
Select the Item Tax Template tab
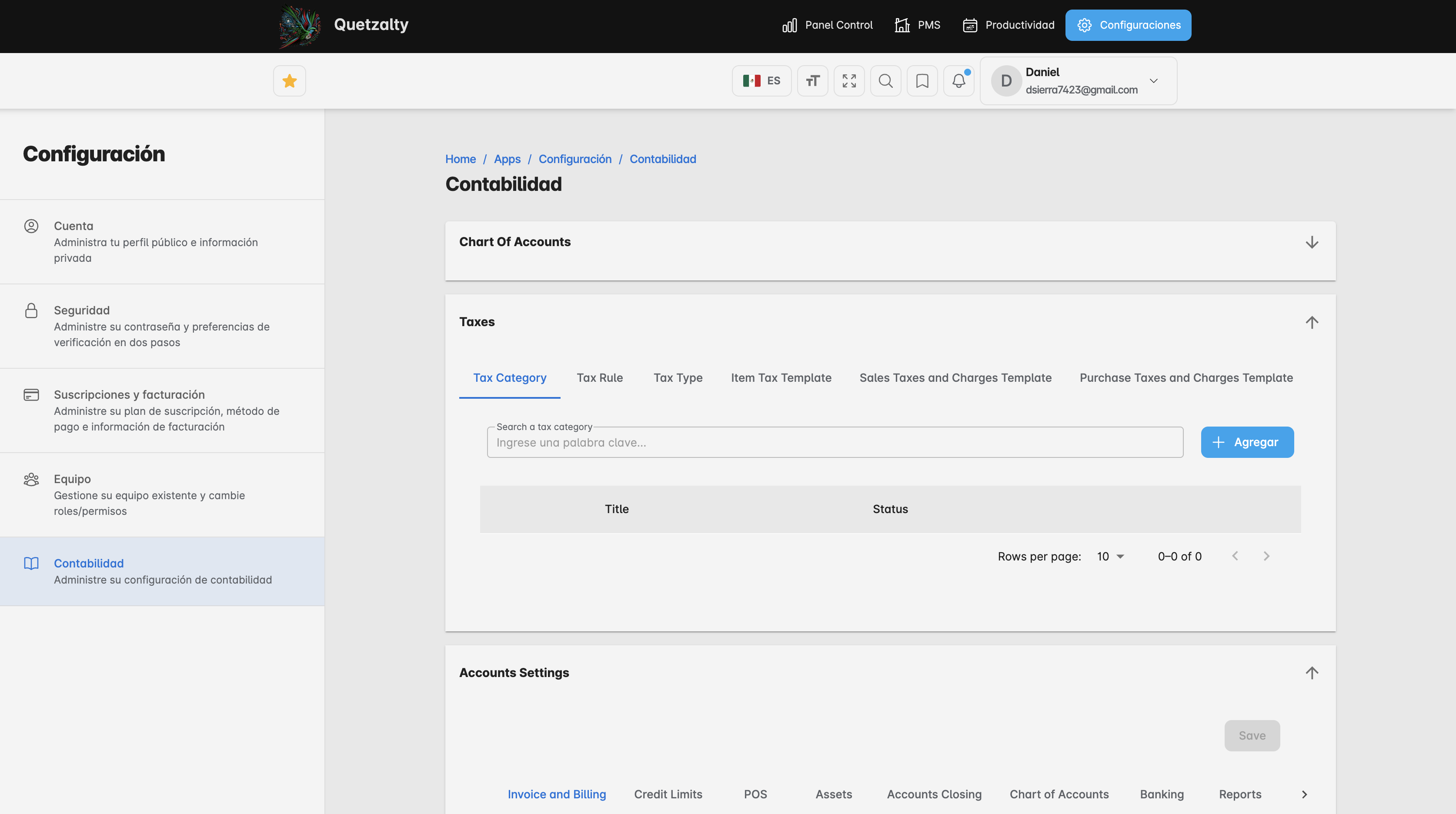coord(781,377)
